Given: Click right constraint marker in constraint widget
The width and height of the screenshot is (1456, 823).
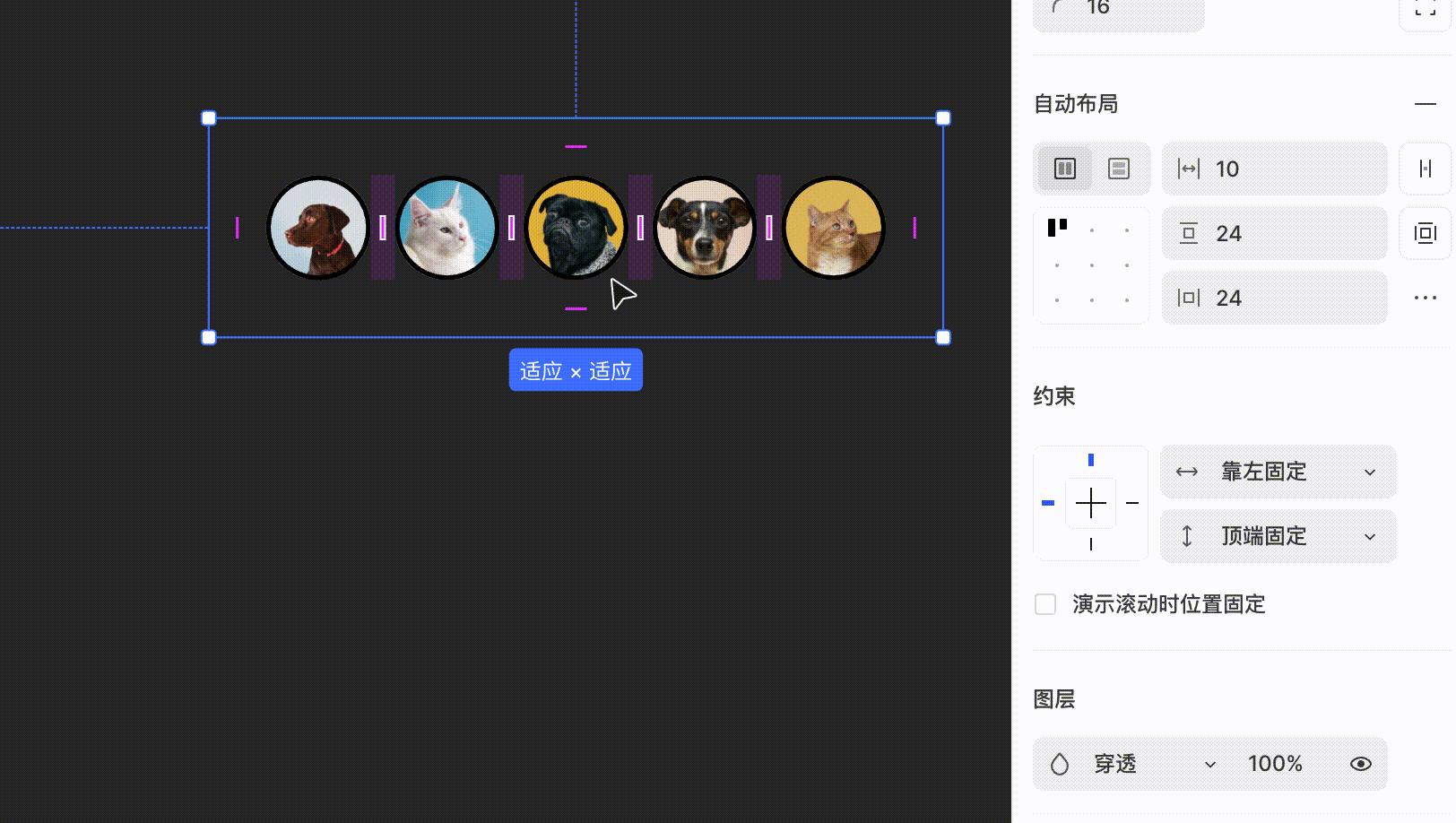Looking at the screenshot, I should coord(1132,503).
